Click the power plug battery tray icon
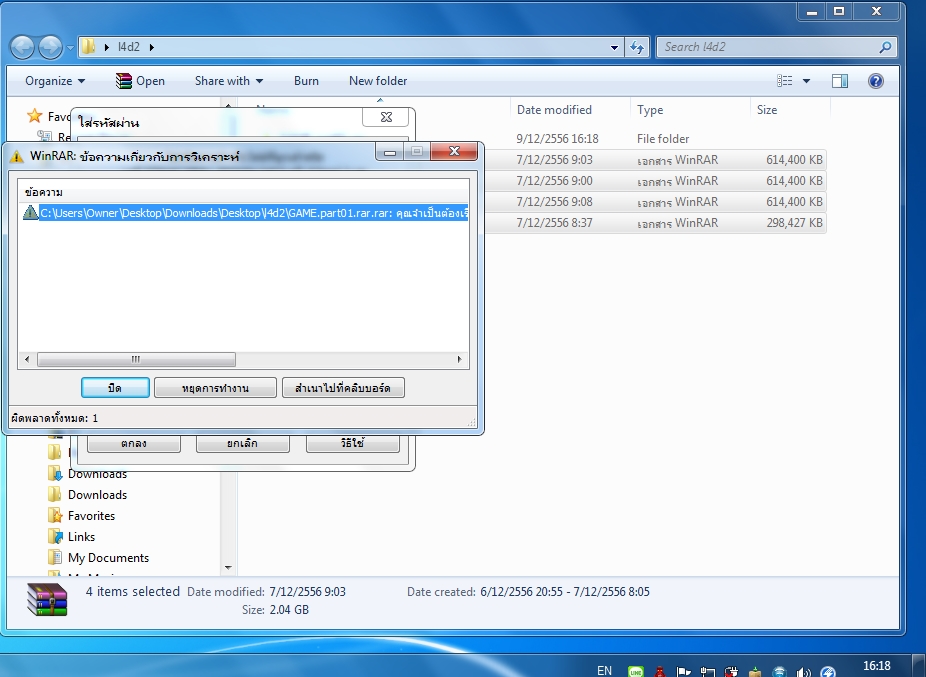 tap(731, 672)
